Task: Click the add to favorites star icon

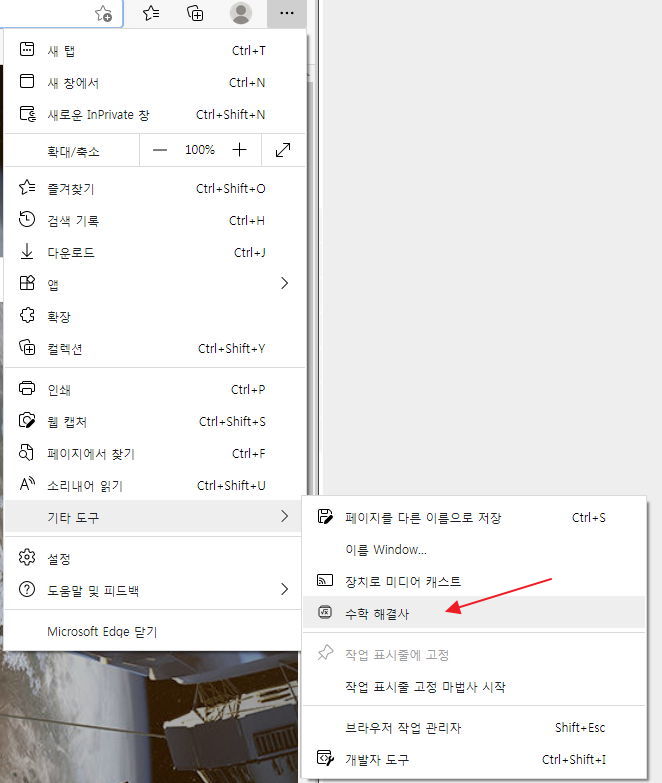Action: point(104,13)
